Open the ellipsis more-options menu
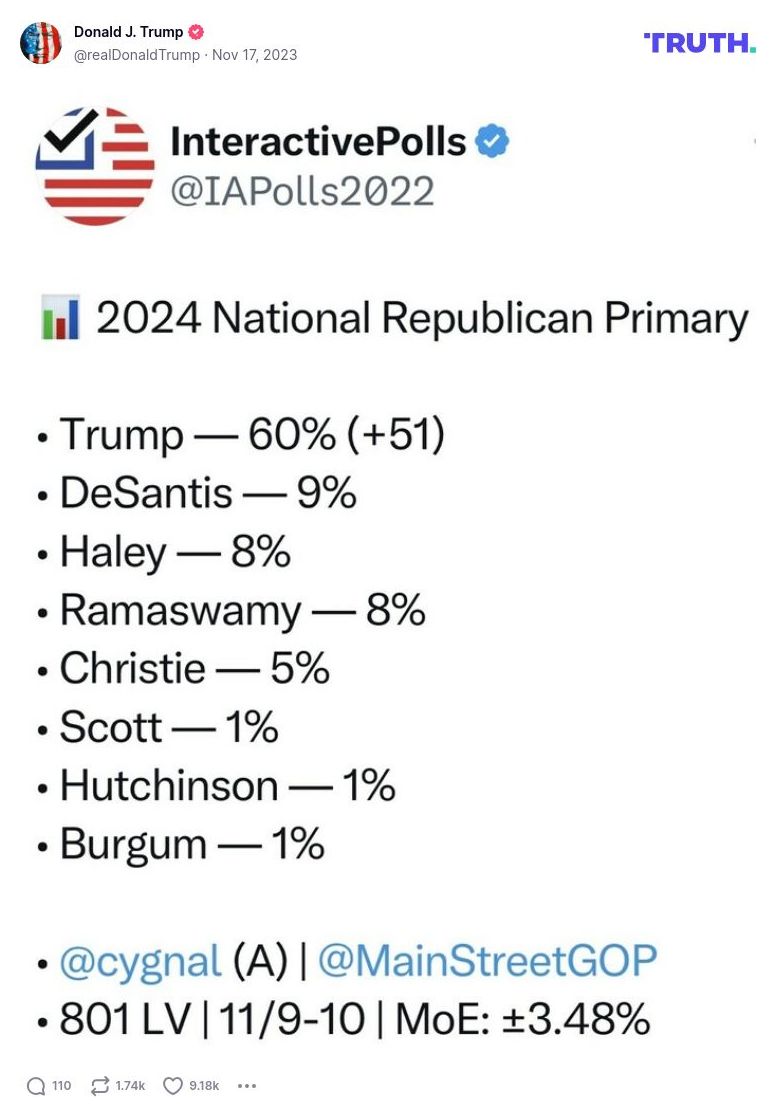The height and width of the screenshot is (1117, 777). tap(246, 1086)
